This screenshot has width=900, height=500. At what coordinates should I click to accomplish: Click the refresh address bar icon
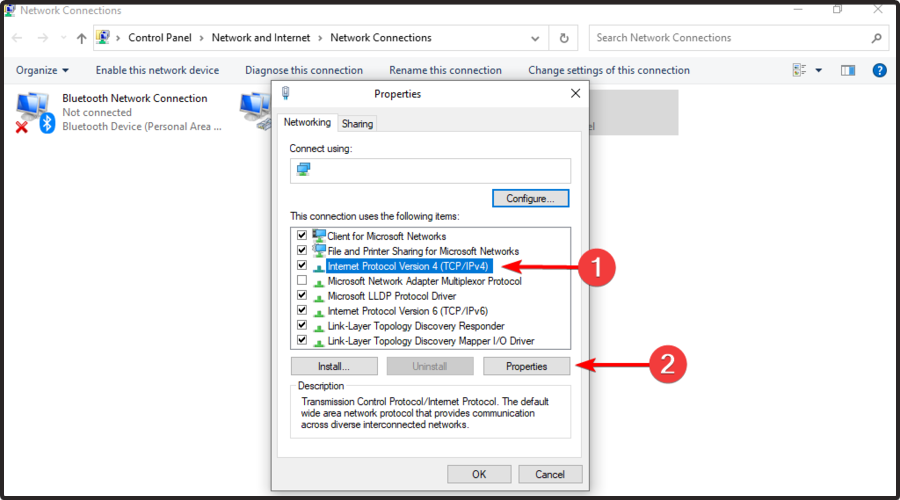coord(564,38)
